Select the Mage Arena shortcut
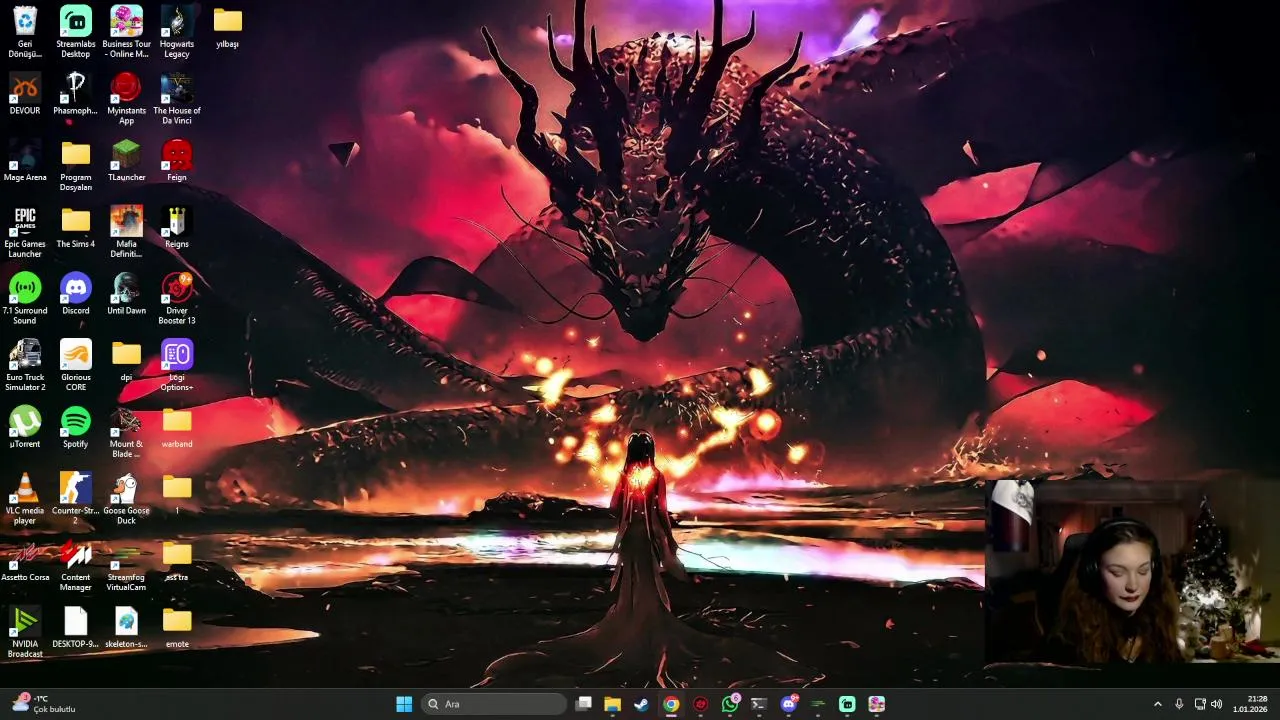 25,160
